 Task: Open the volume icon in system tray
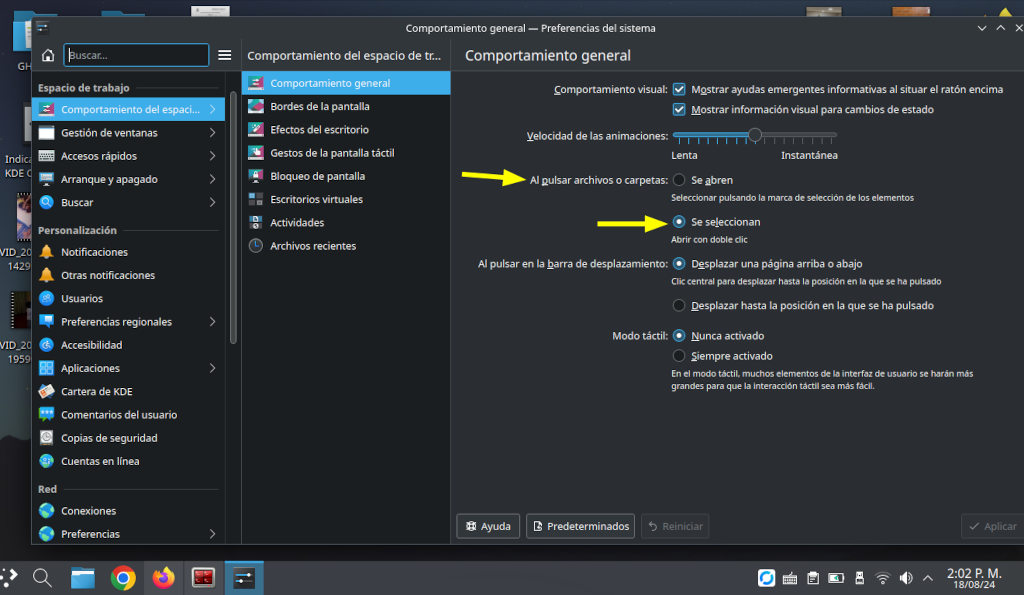[906, 578]
